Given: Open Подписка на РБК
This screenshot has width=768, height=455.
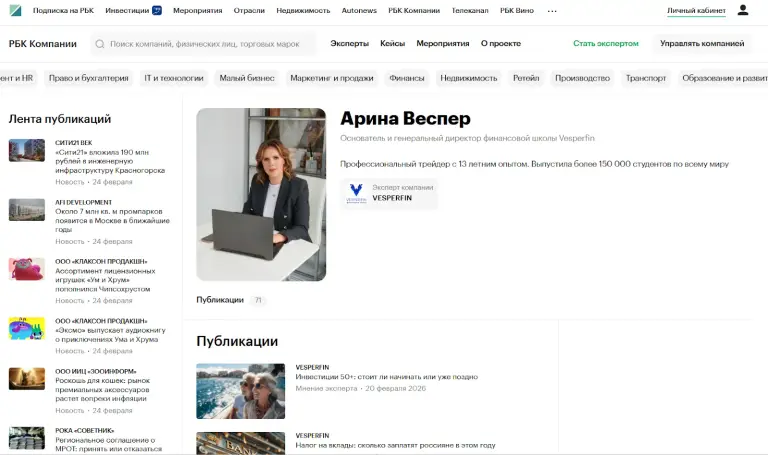Looking at the screenshot, I should click(63, 10).
